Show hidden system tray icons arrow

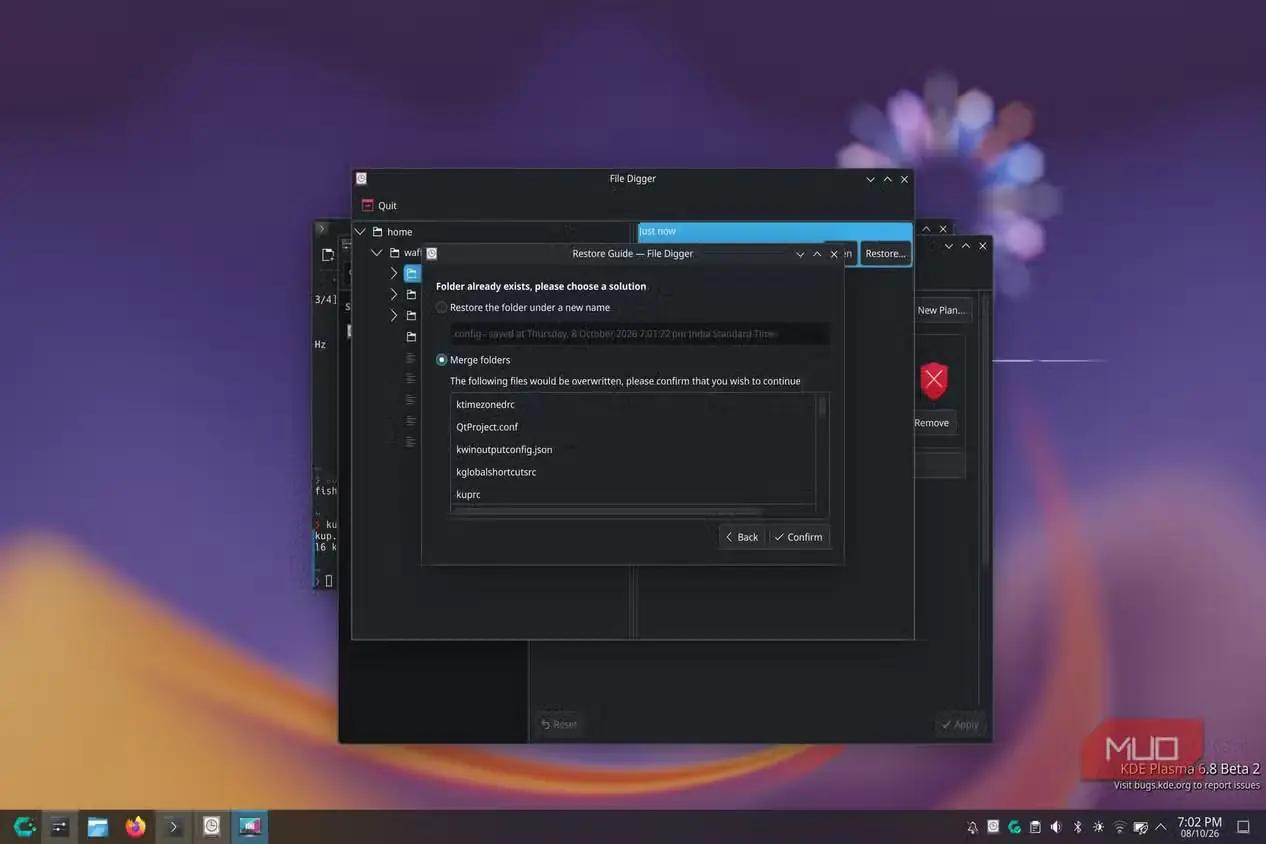[1161, 827]
